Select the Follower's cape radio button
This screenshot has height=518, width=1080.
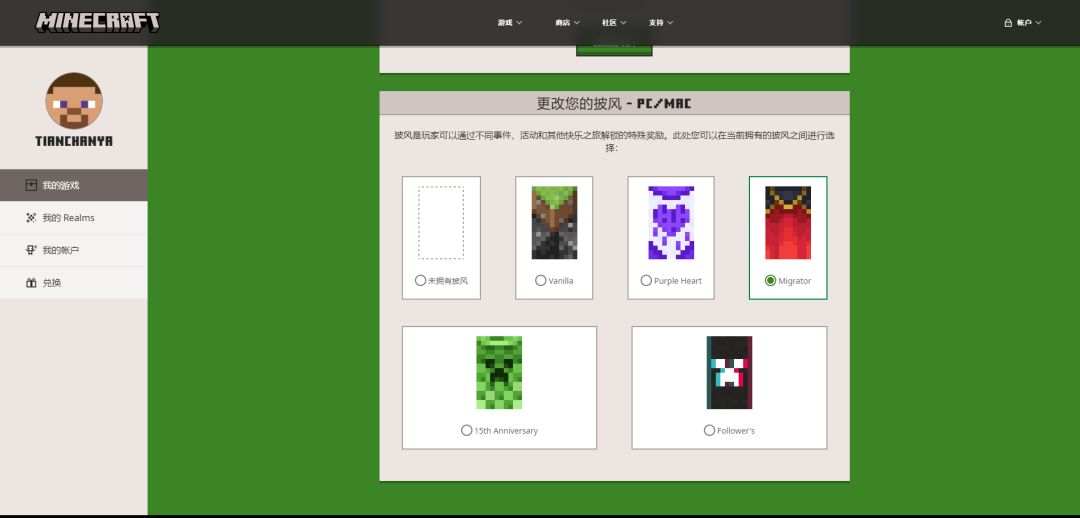coord(709,430)
